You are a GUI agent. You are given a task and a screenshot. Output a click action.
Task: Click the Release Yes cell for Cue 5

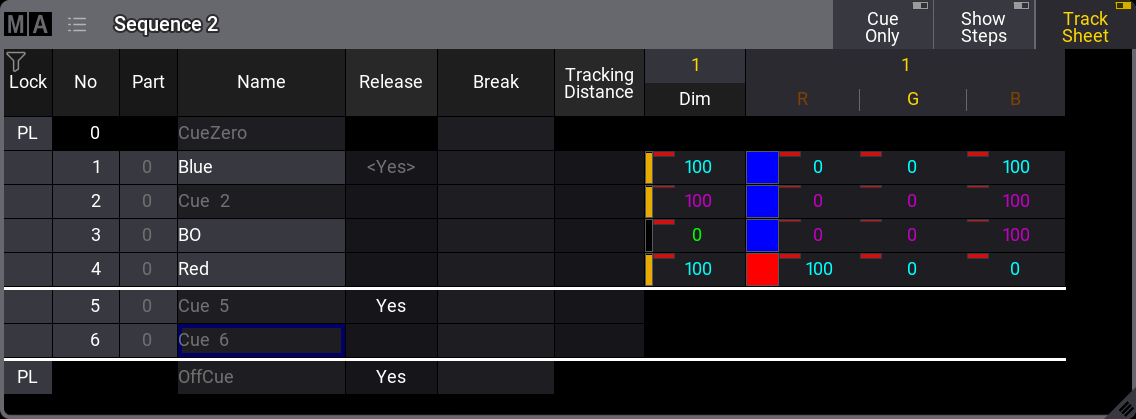coord(391,306)
